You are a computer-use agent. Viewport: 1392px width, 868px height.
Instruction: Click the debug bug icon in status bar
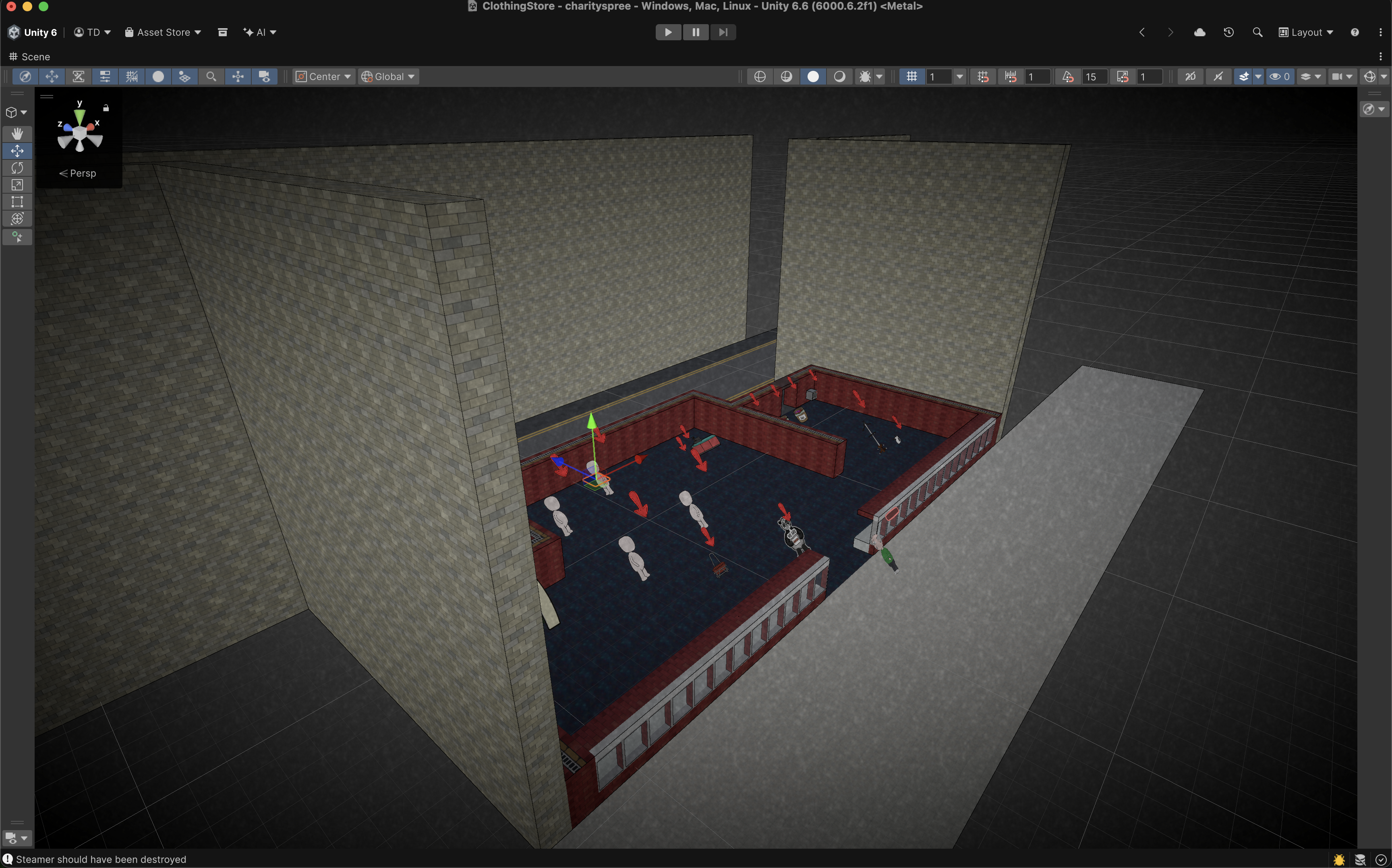tap(1339, 860)
